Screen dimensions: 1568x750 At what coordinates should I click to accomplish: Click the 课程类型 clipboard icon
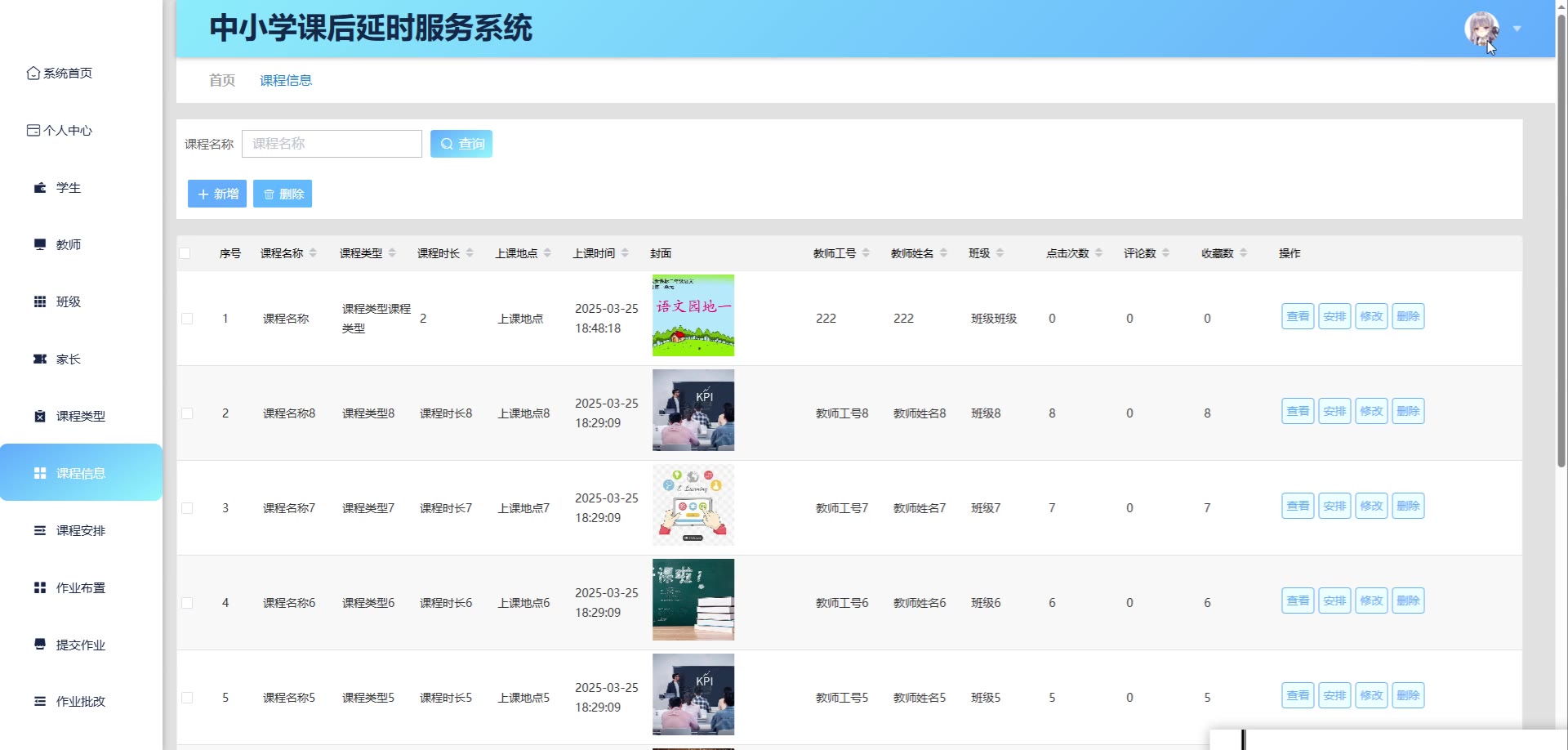point(40,416)
